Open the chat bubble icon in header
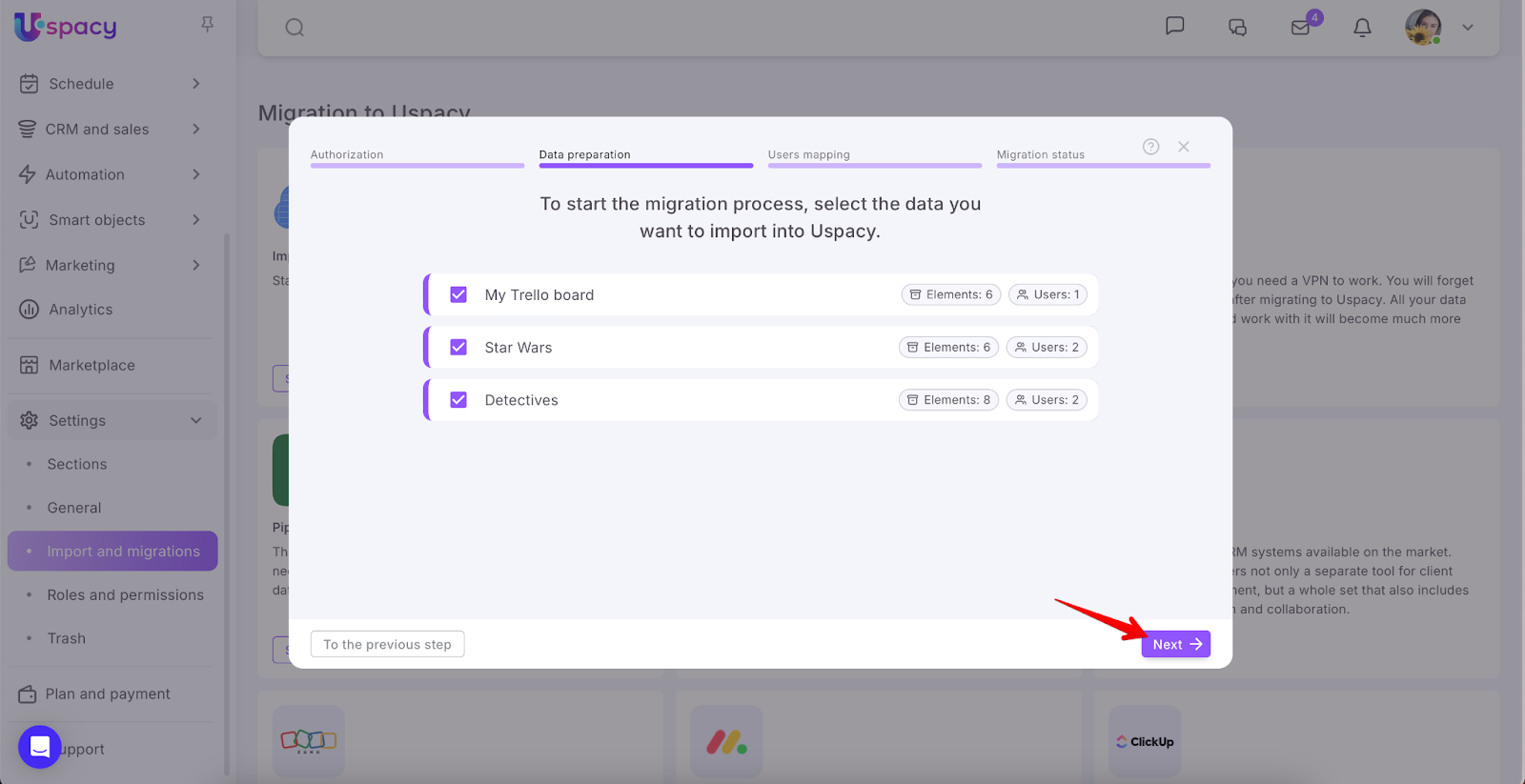This screenshot has width=1525, height=784. click(1174, 26)
